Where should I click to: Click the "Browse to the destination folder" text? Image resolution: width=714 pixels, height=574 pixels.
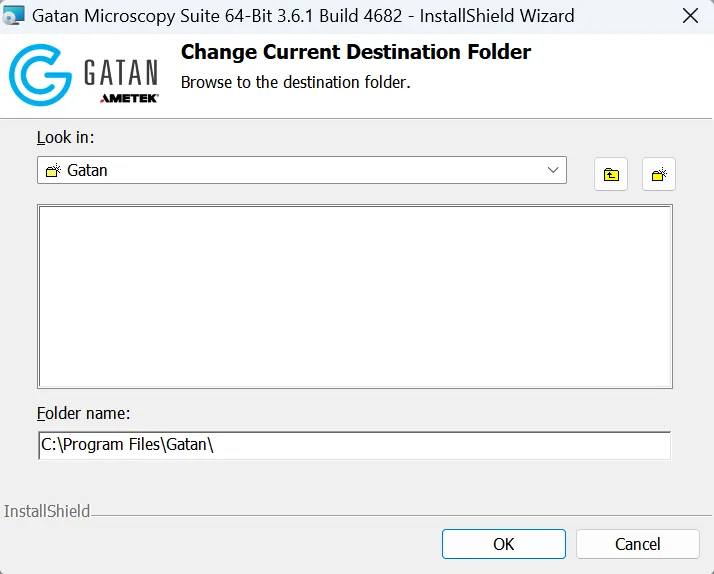point(295,82)
